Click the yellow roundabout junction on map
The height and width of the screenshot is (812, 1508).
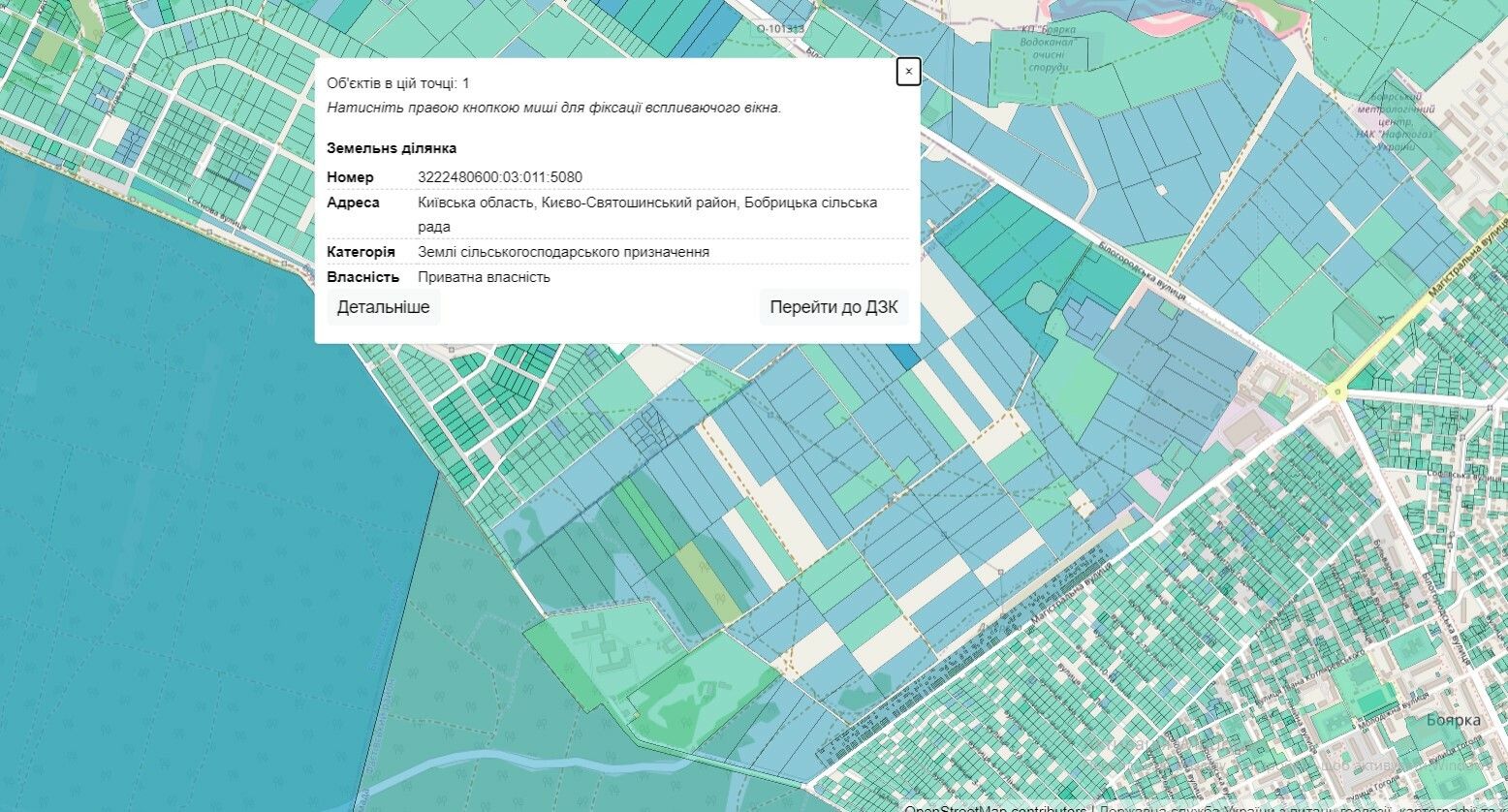1338,391
